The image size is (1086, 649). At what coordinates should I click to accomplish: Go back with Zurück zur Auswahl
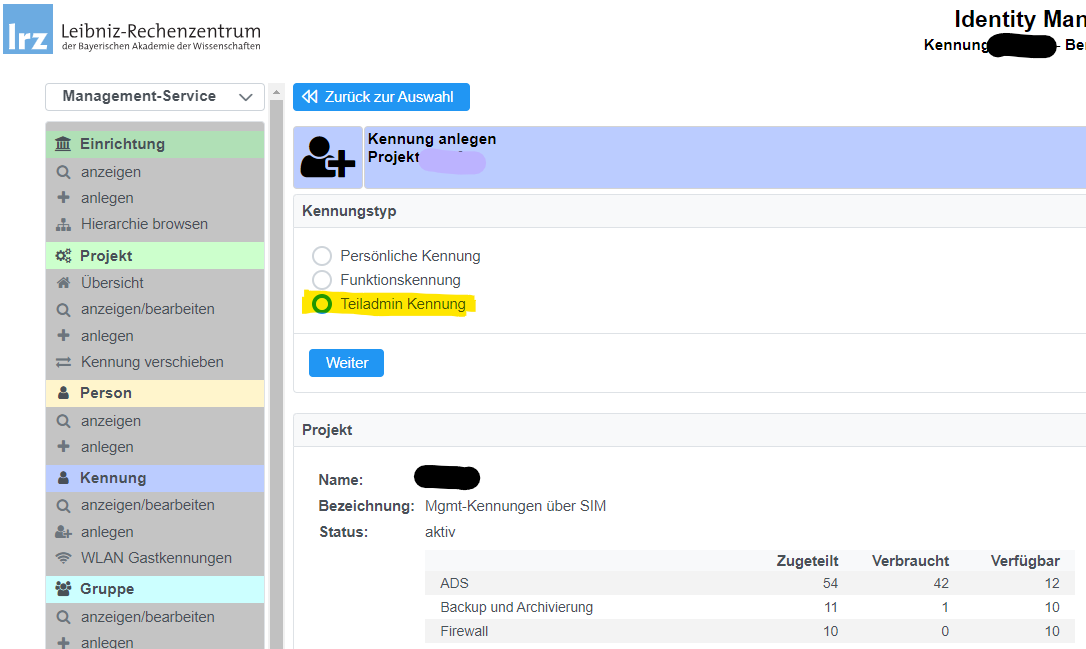pyautogui.click(x=381, y=97)
